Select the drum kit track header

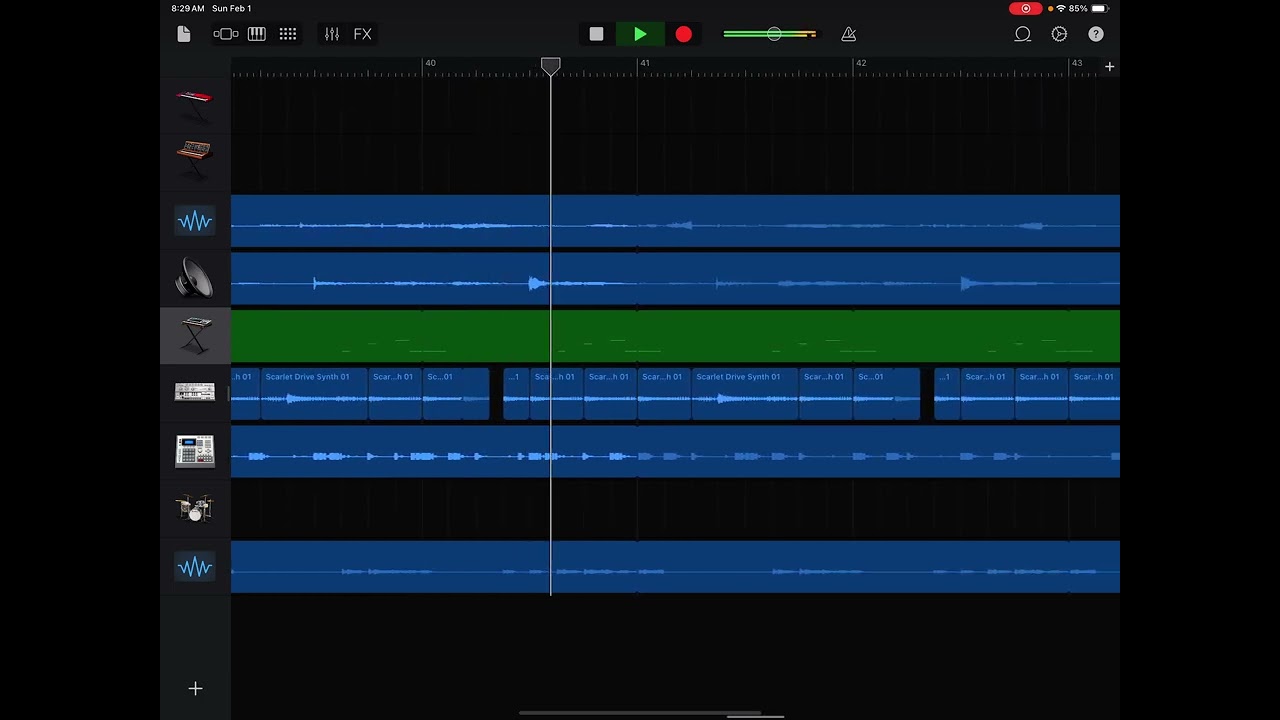pos(195,509)
